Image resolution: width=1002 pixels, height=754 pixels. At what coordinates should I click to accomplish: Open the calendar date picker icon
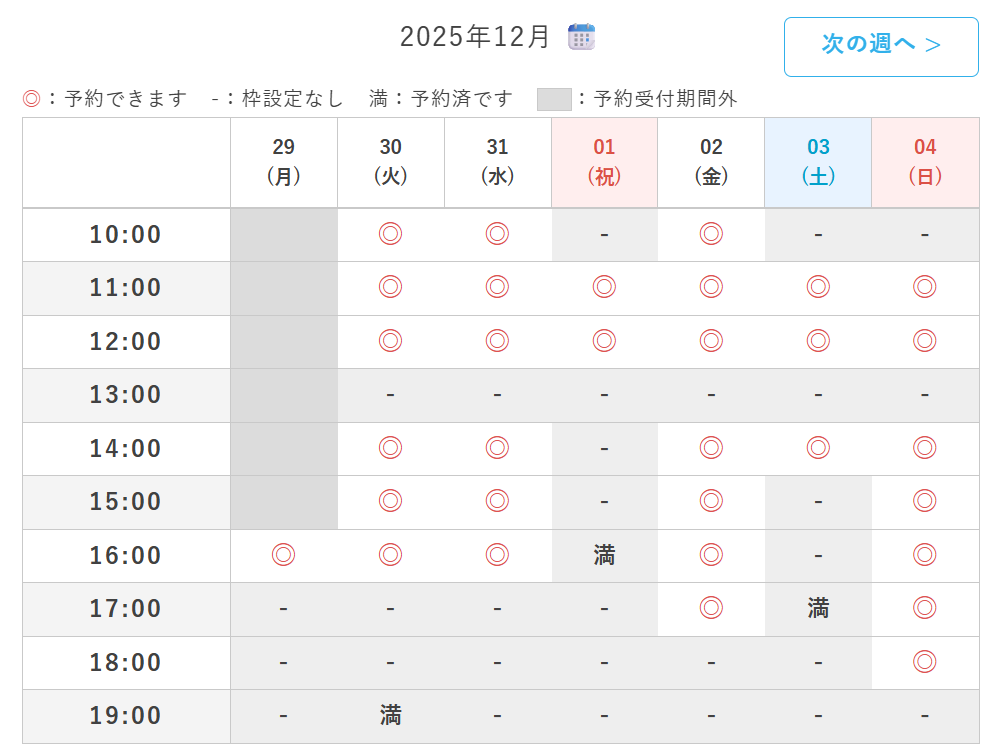(581, 37)
